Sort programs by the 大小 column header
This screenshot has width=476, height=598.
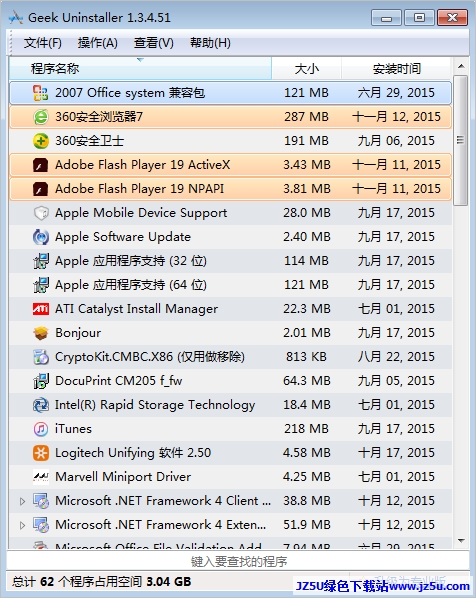click(x=307, y=69)
